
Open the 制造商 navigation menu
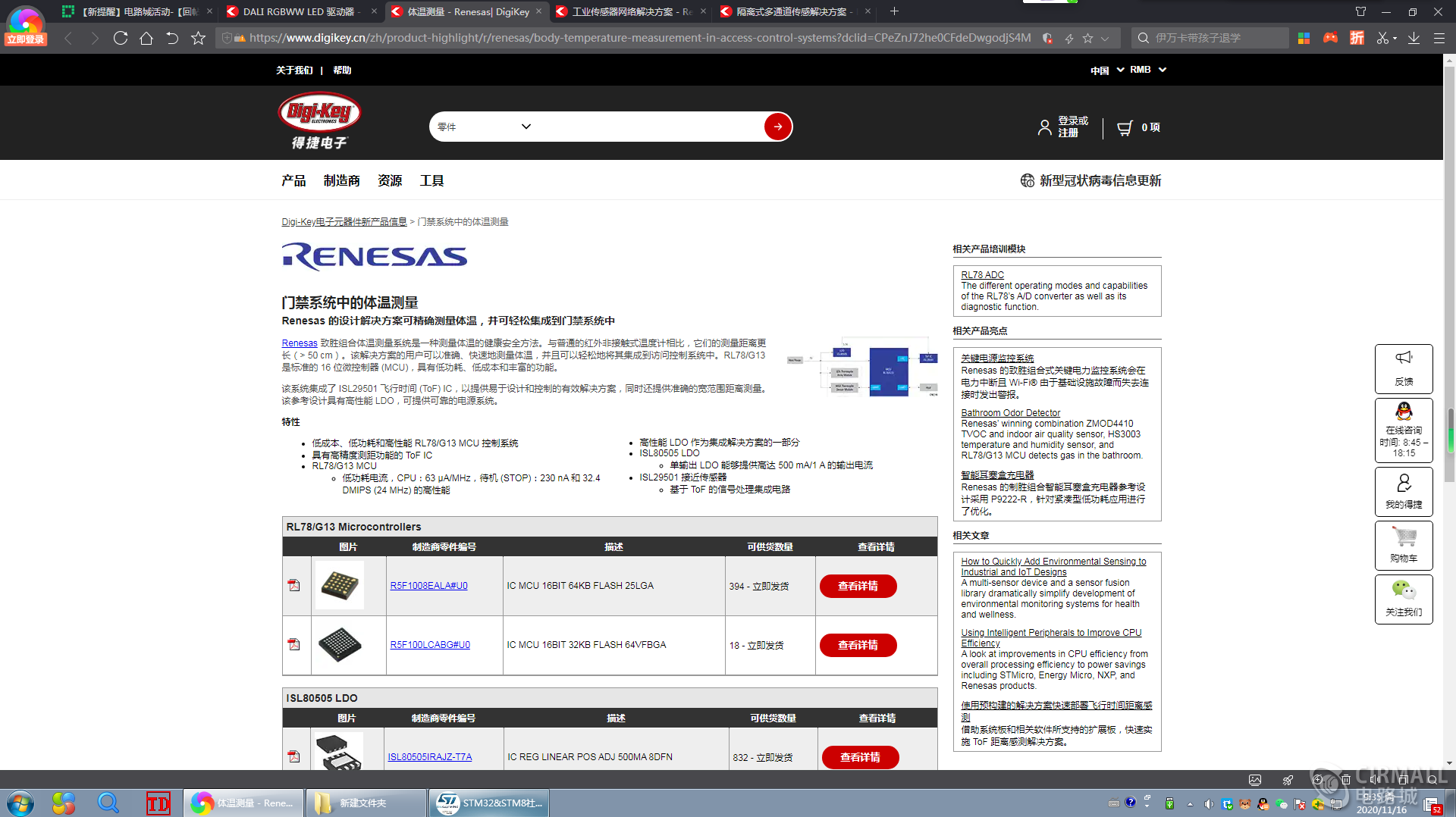342,180
